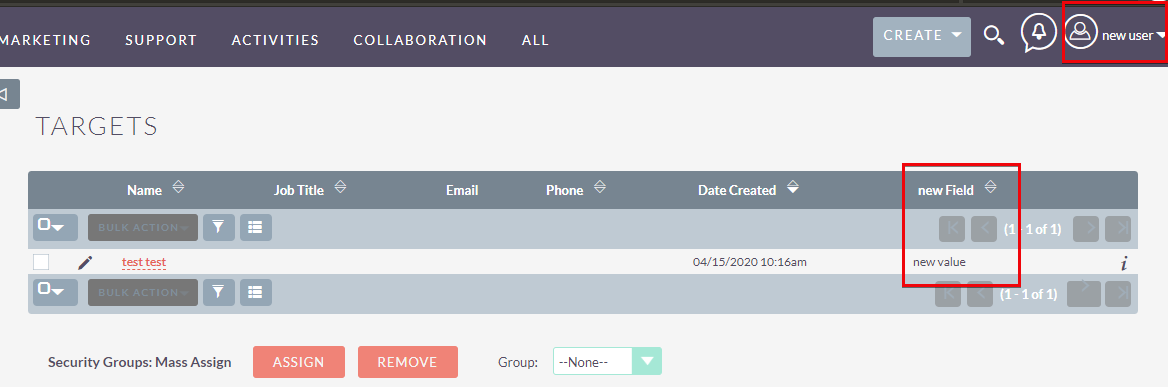
Task: Click Security Groups: Mass Assign label
Action: 139,362
